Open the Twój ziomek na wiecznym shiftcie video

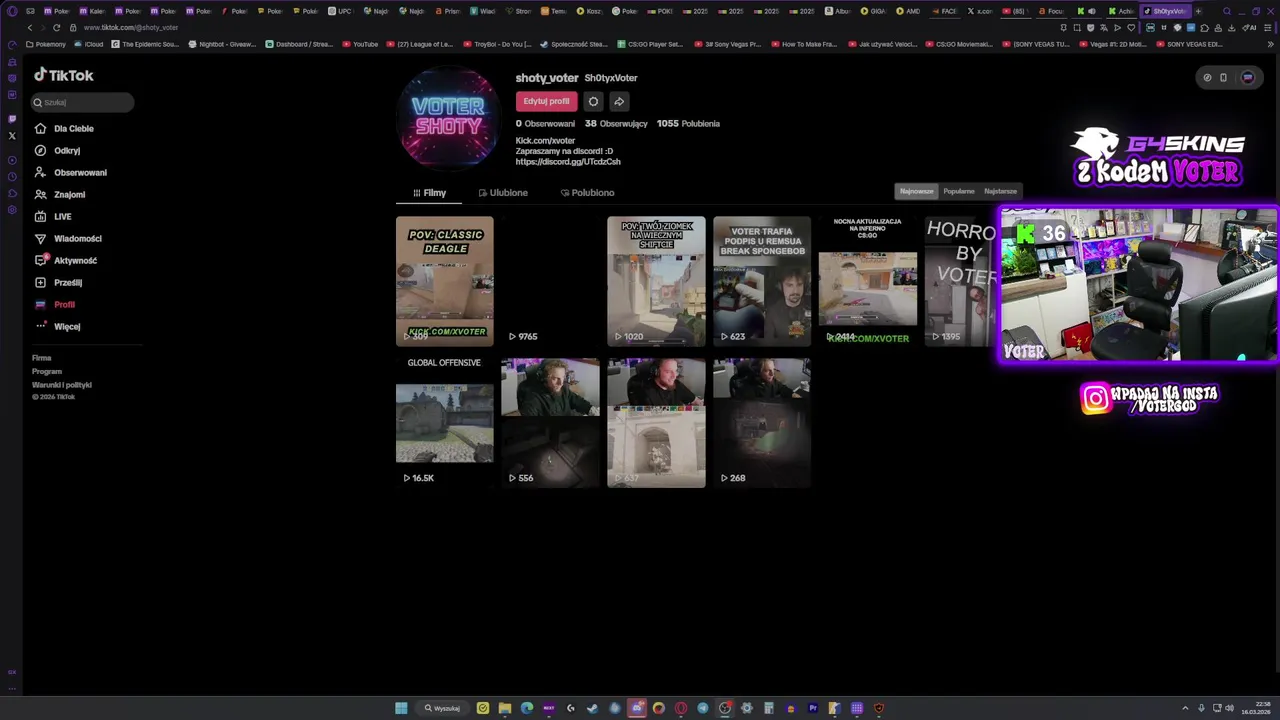656,281
